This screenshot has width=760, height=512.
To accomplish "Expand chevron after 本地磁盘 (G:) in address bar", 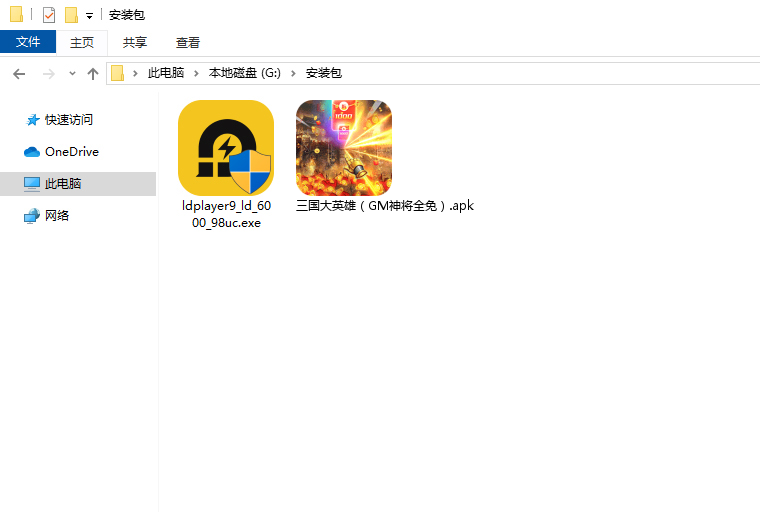I will (293, 73).
